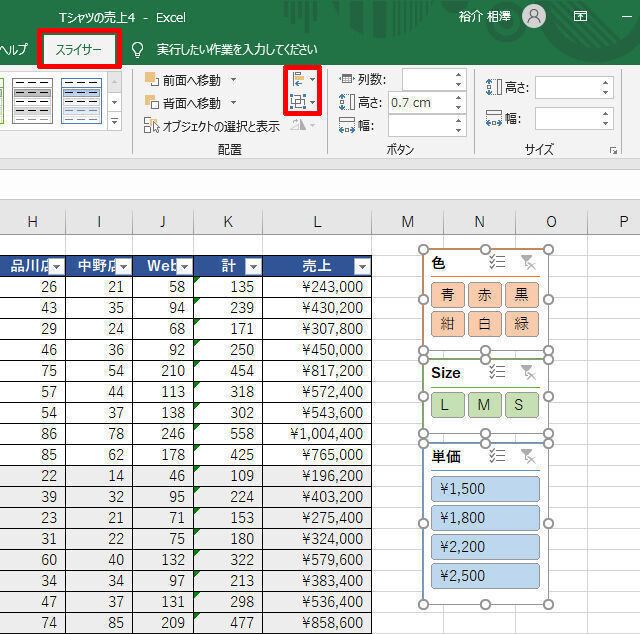Click the サイズ group 高さ field
This screenshot has height=634, width=640.
567,87
